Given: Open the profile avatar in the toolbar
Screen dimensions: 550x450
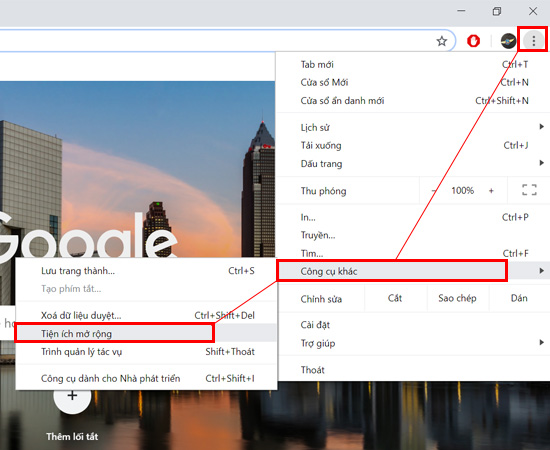Looking at the screenshot, I should [508, 41].
